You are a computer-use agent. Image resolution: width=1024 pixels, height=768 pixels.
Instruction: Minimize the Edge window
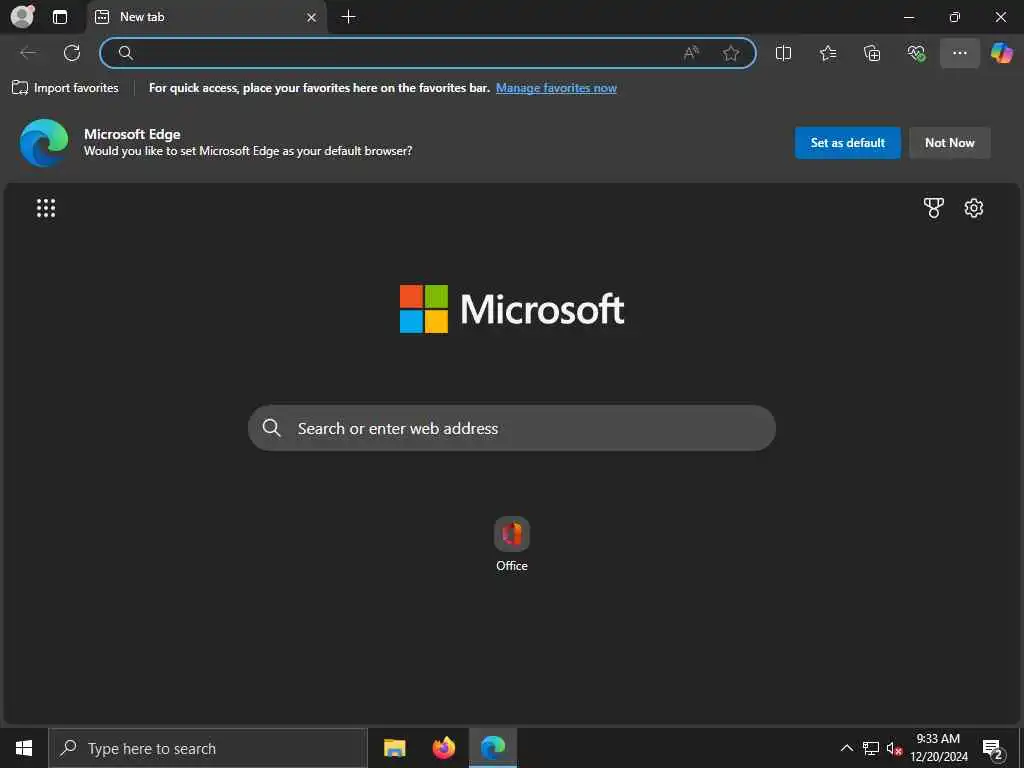(909, 17)
